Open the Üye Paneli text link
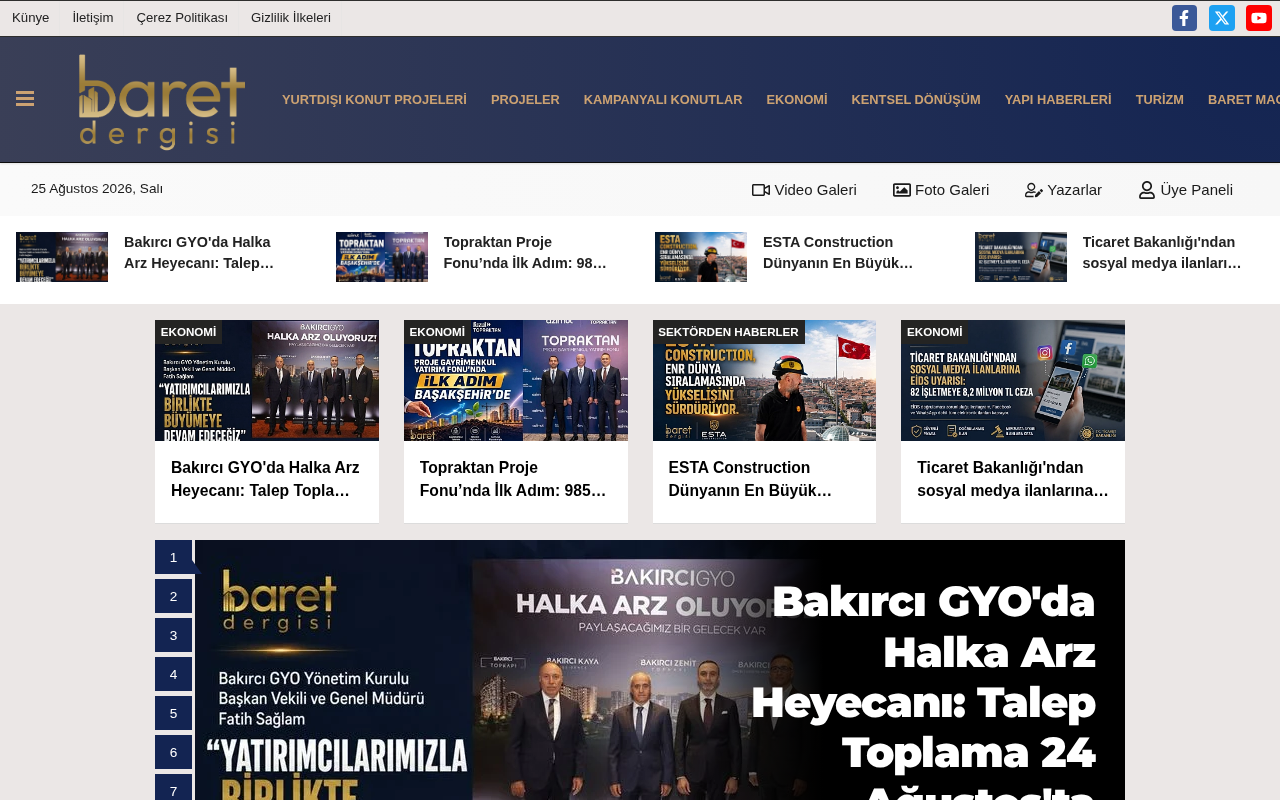 (x=1197, y=190)
